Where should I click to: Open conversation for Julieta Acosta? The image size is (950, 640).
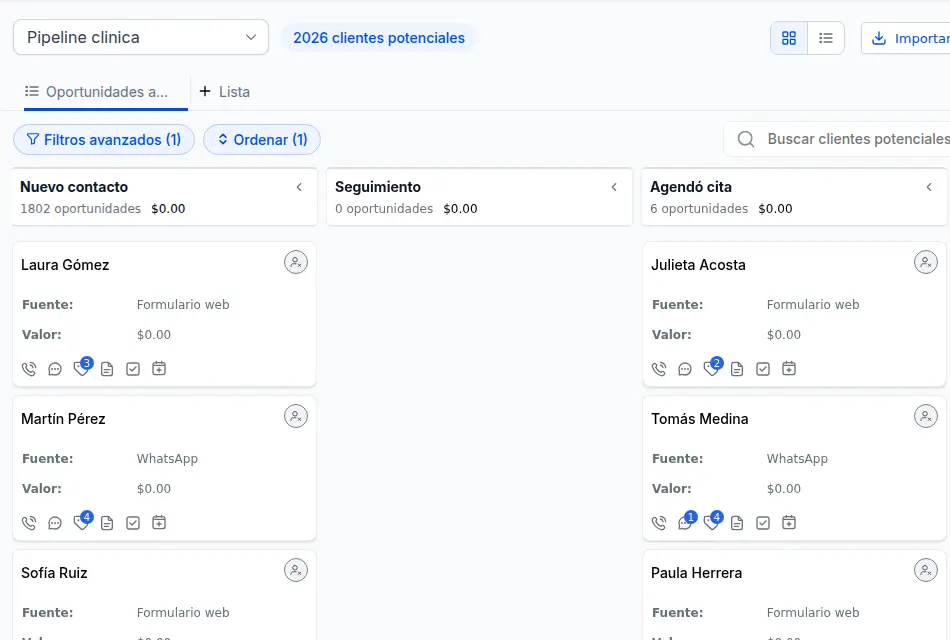coord(685,369)
